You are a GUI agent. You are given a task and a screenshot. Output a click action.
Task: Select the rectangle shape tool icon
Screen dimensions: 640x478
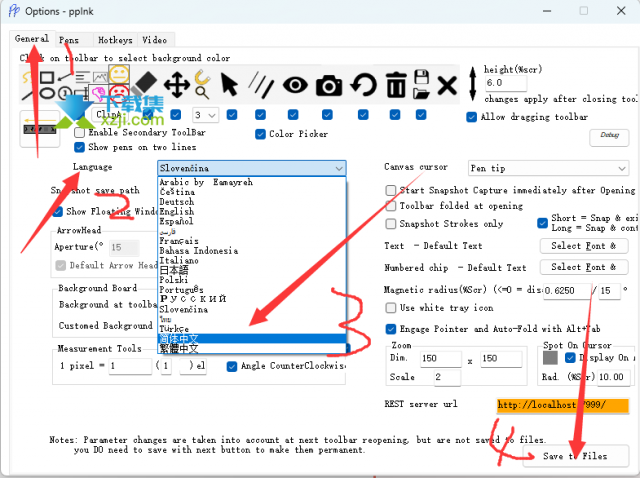click(x=47, y=77)
